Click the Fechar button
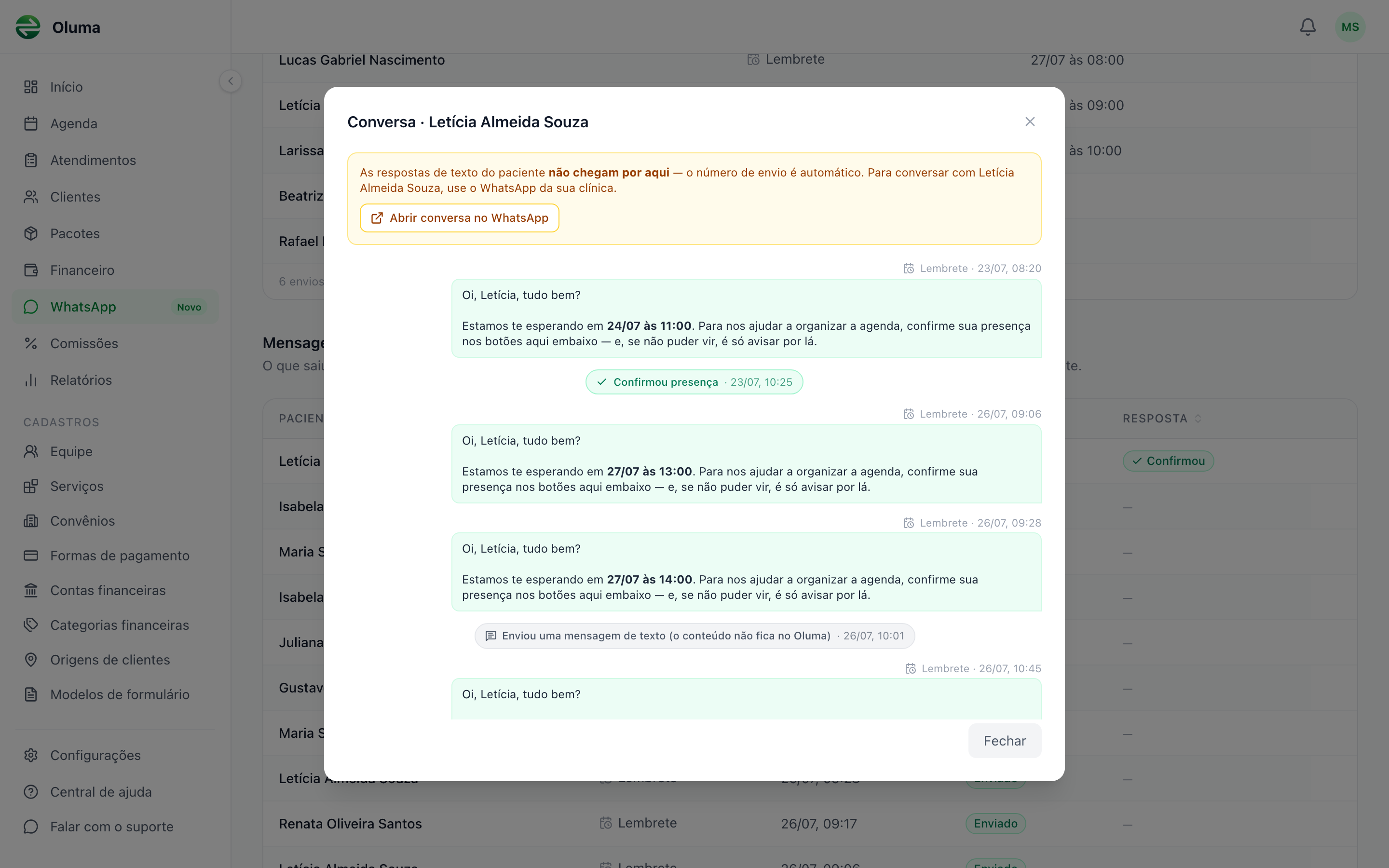The image size is (1389, 868). click(1005, 741)
